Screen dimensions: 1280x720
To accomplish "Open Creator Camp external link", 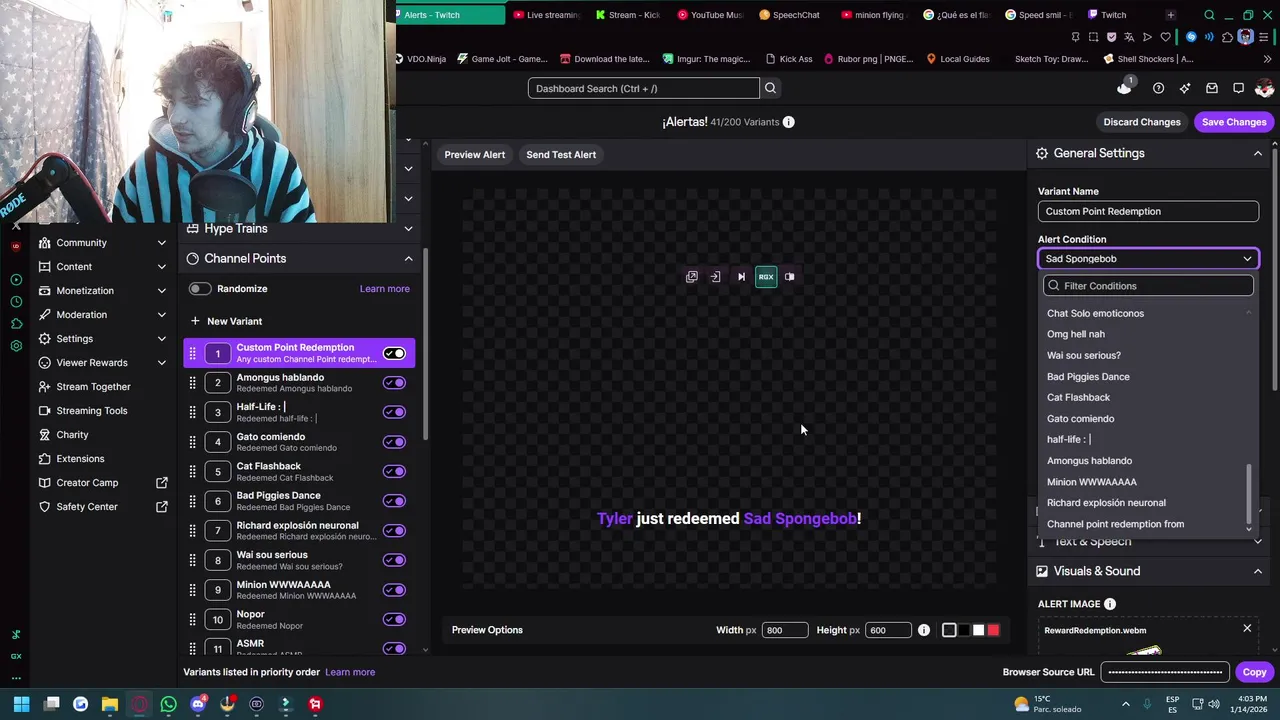I will coord(162,483).
